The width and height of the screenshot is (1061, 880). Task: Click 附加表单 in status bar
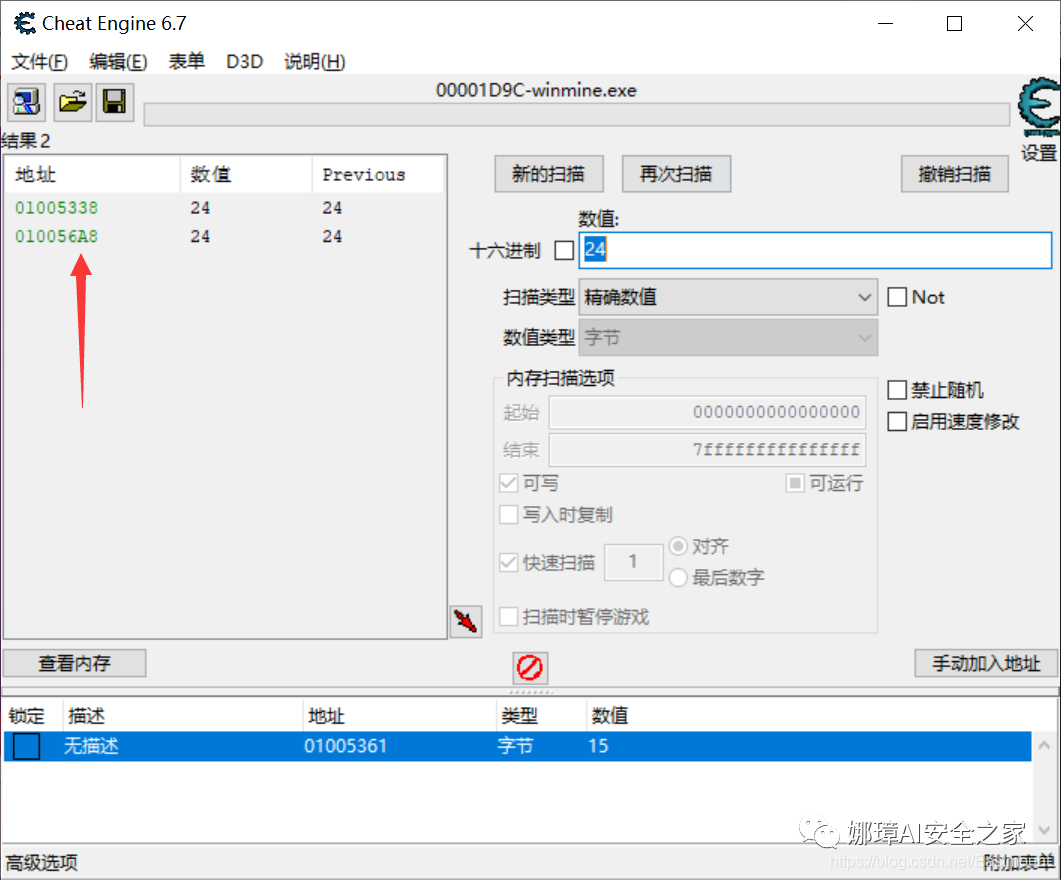pos(1019,862)
